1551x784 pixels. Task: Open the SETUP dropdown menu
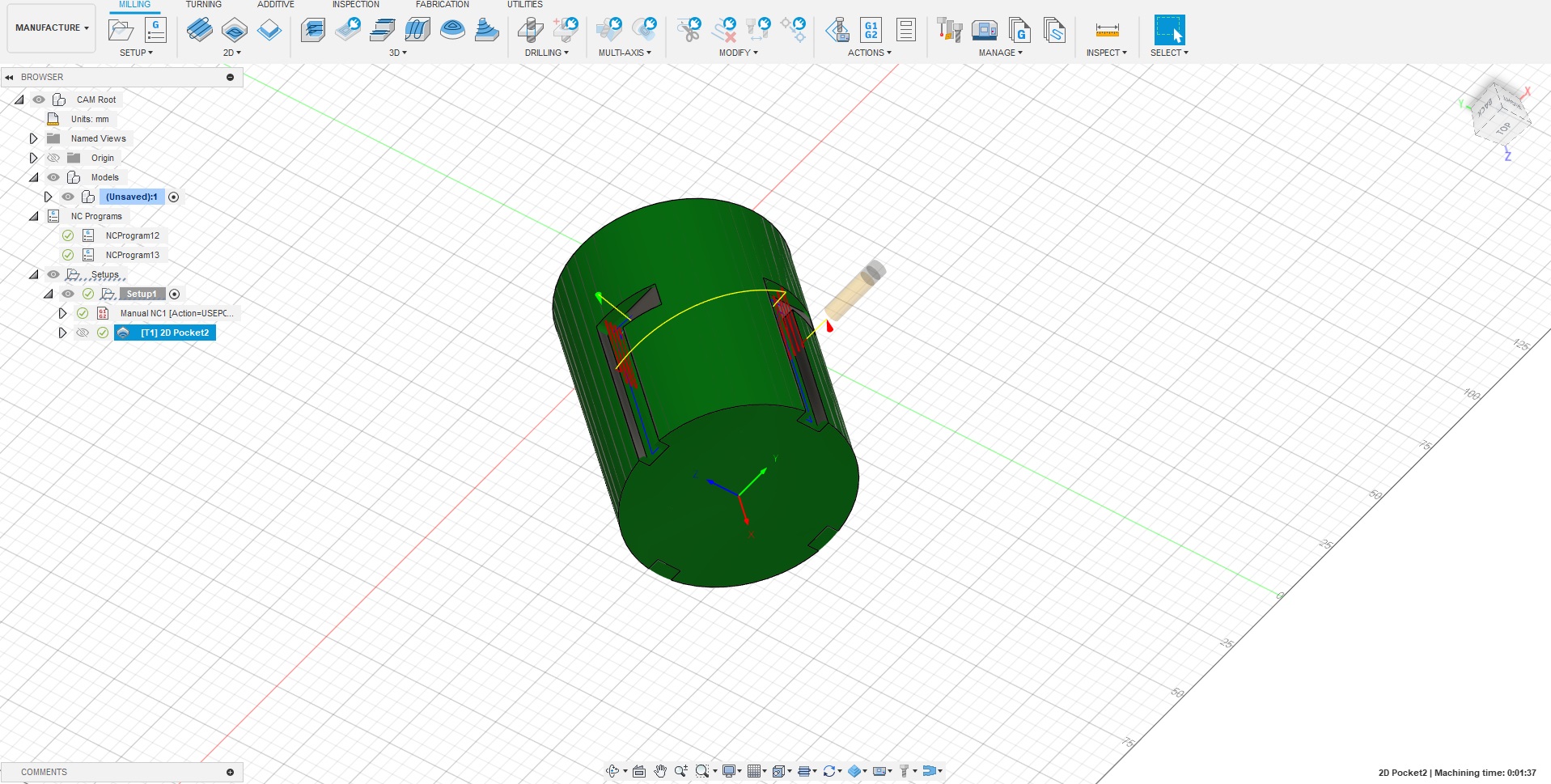point(136,53)
